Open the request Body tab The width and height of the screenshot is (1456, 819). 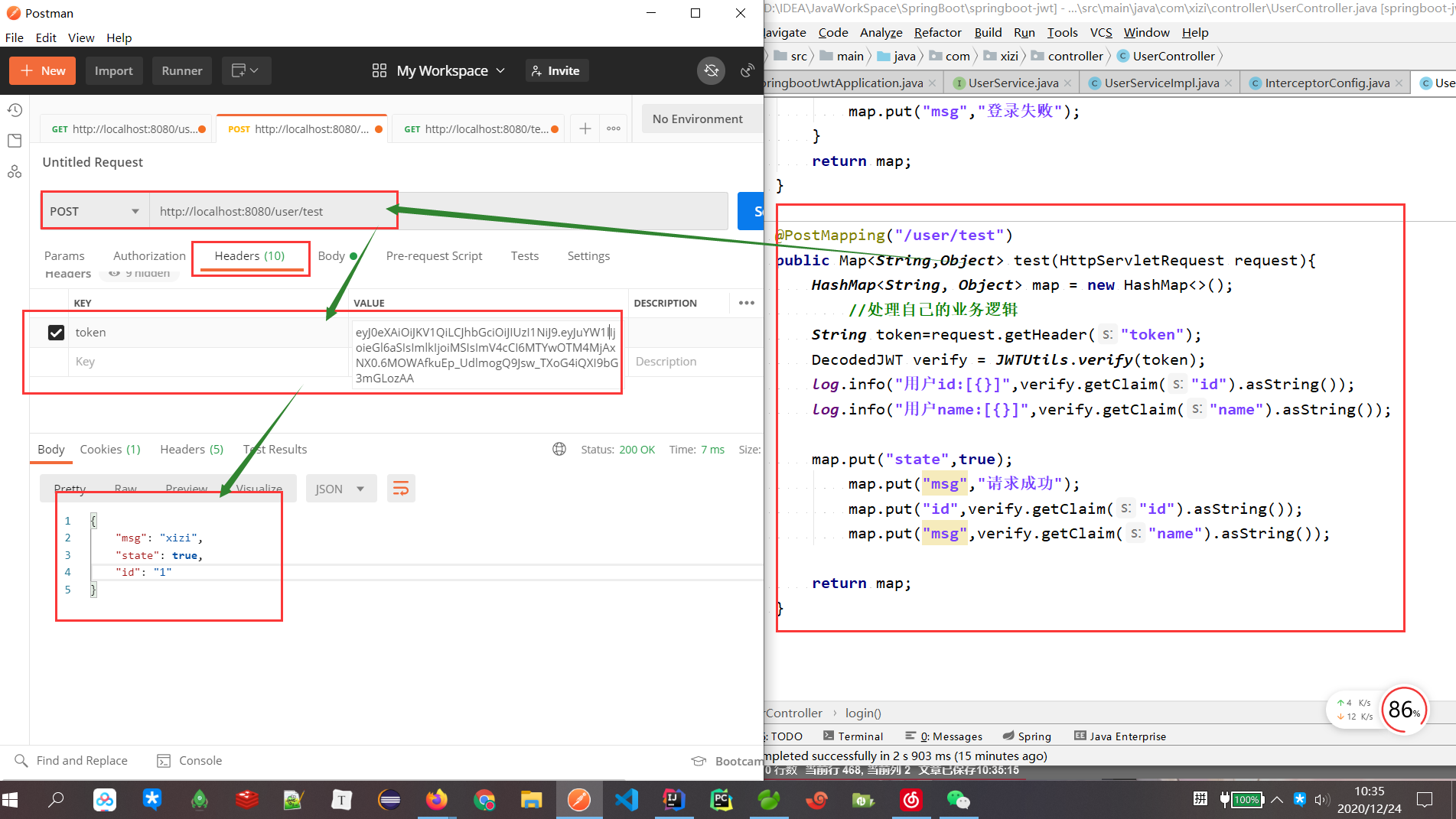tap(337, 255)
